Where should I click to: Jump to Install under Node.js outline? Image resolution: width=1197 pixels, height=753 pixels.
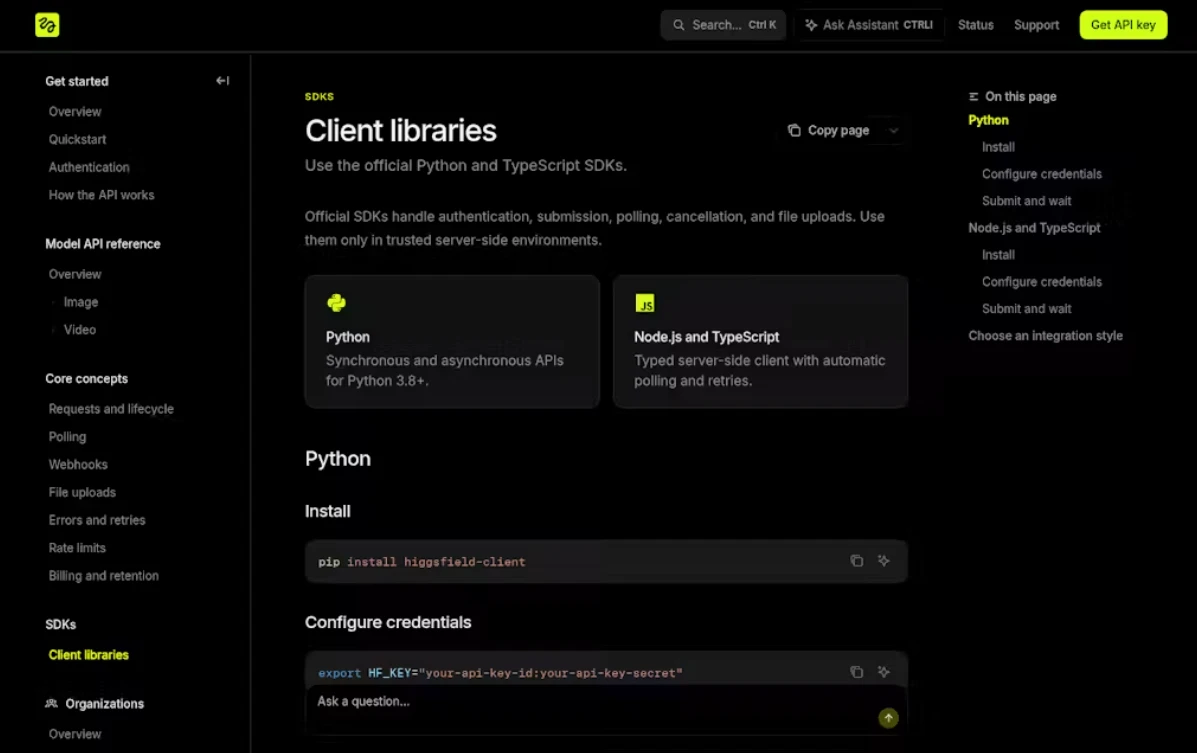pos(998,254)
